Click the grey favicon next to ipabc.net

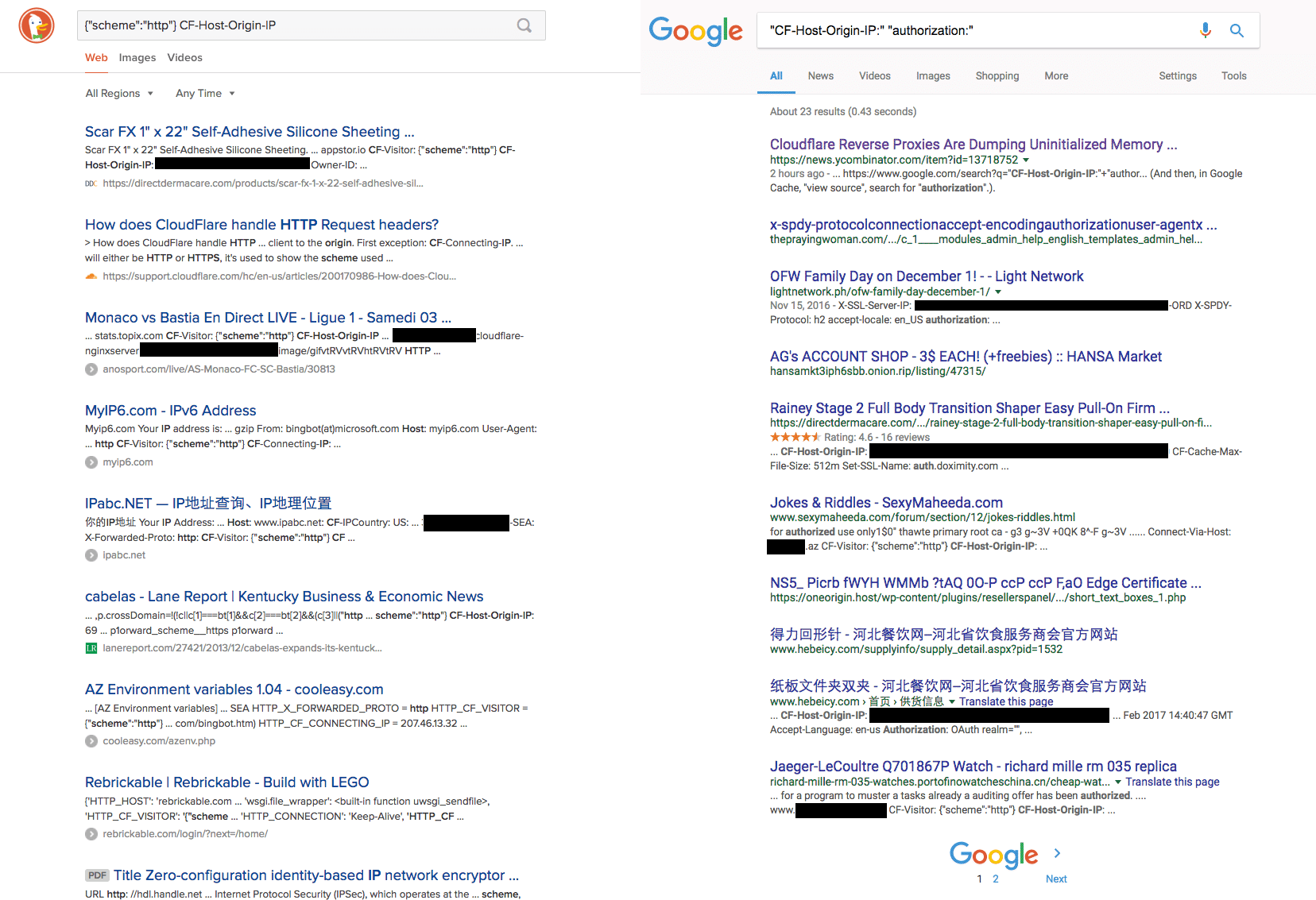91,555
